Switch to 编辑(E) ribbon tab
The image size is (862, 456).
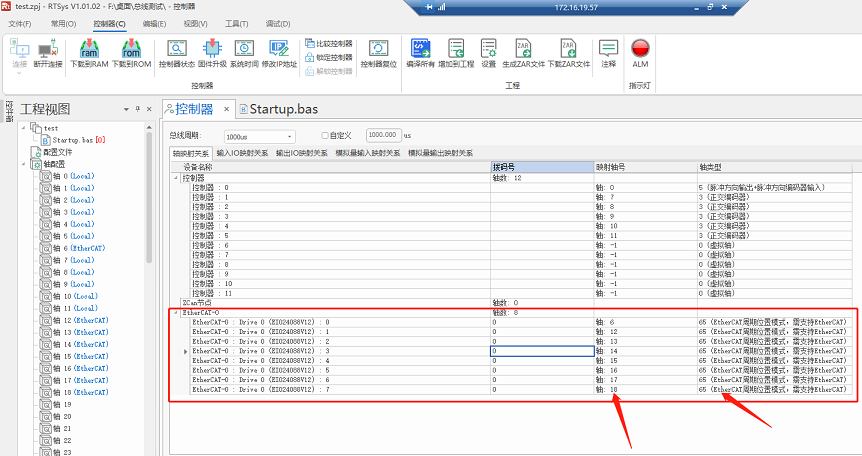click(x=154, y=24)
